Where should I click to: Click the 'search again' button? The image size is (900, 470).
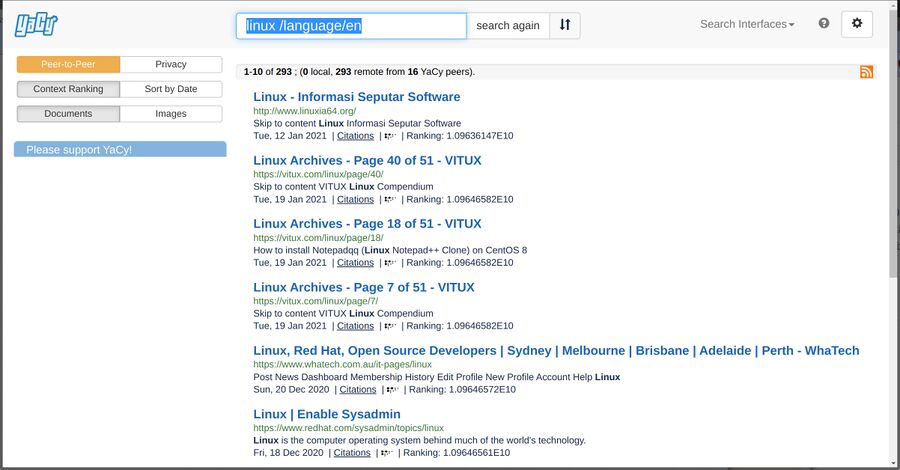point(508,25)
